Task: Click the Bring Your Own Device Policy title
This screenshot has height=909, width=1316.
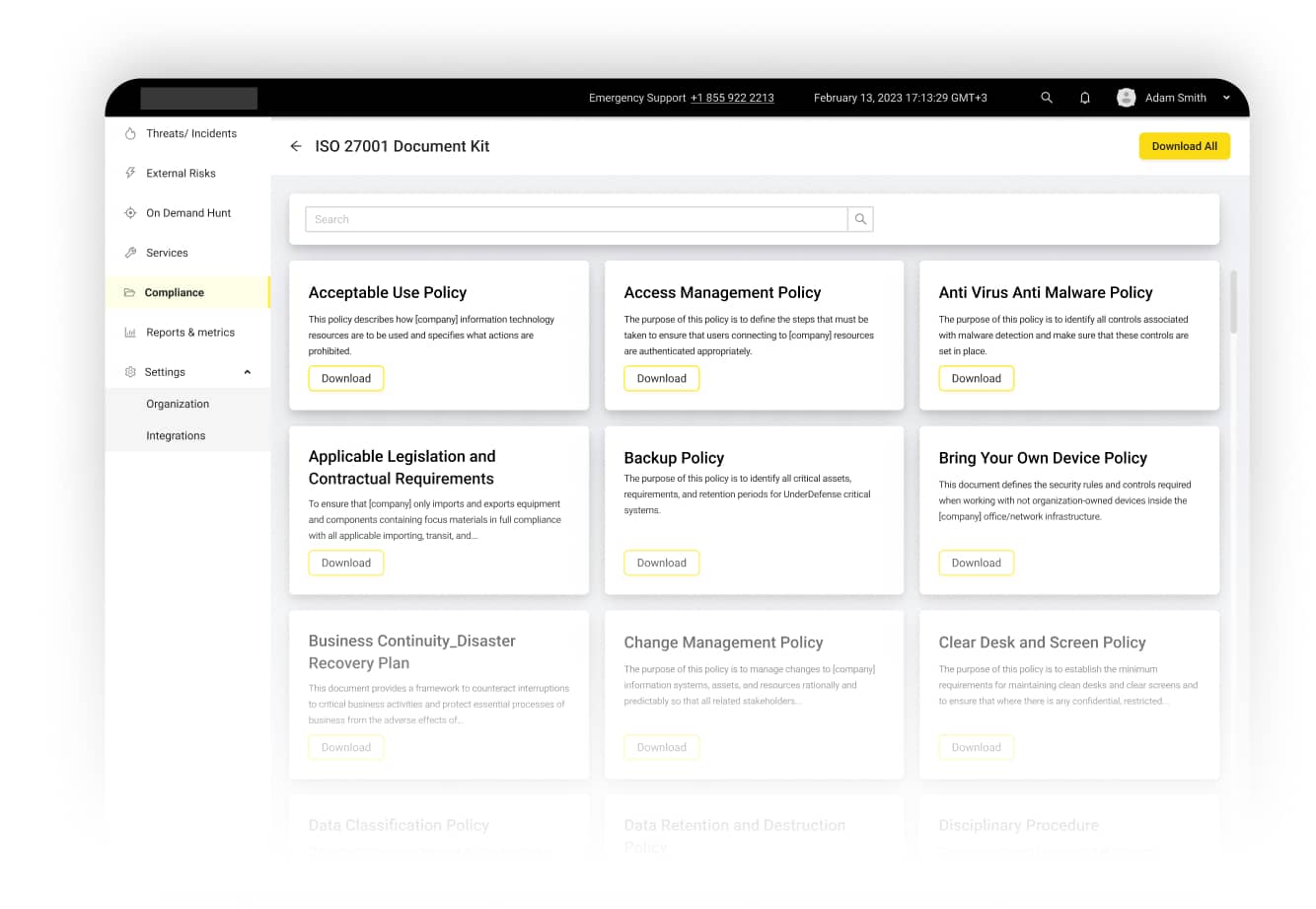Action: click(x=1043, y=458)
